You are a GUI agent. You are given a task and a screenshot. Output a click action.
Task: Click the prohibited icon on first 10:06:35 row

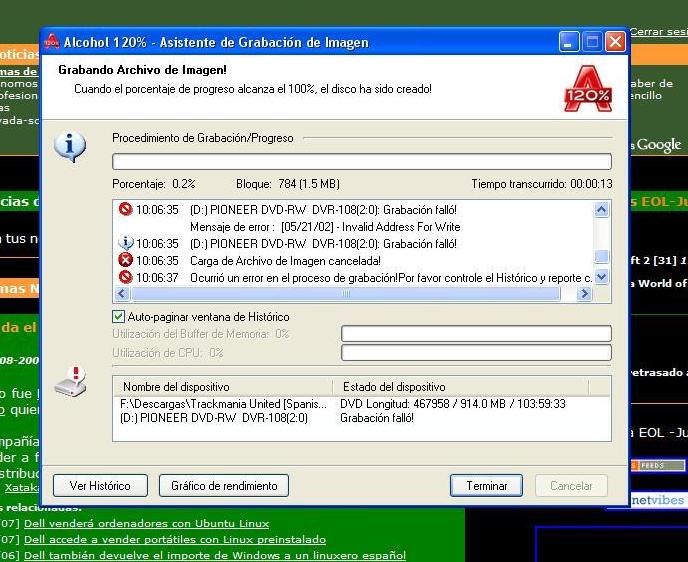click(125, 209)
